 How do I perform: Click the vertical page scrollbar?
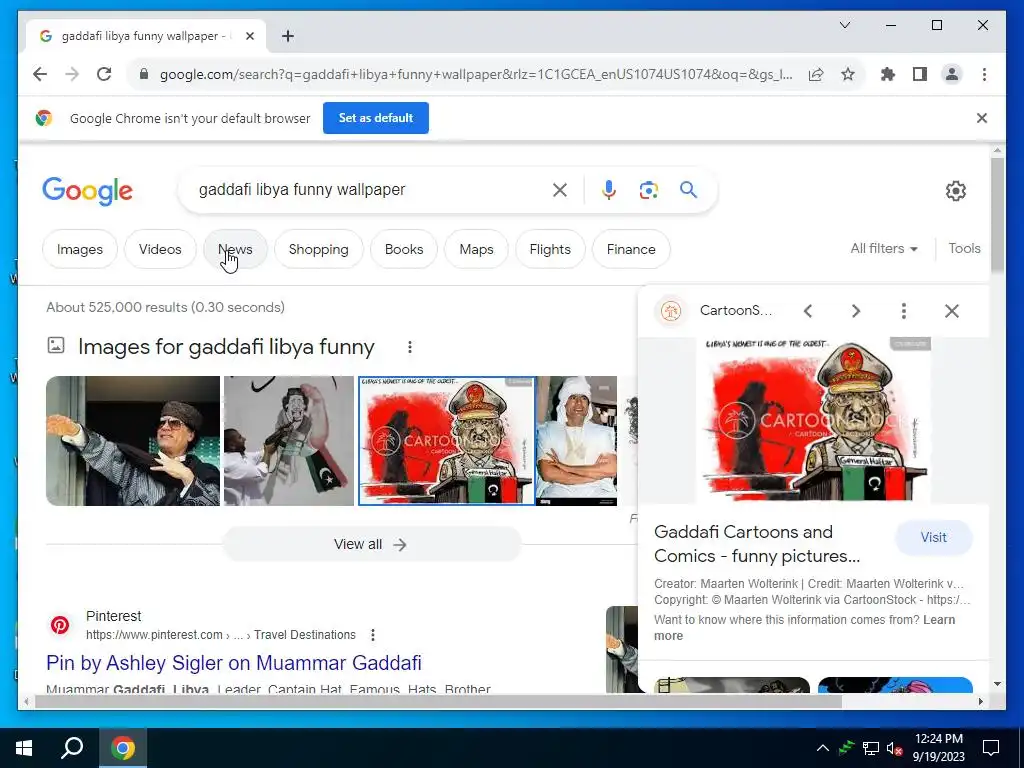(x=997, y=216)
